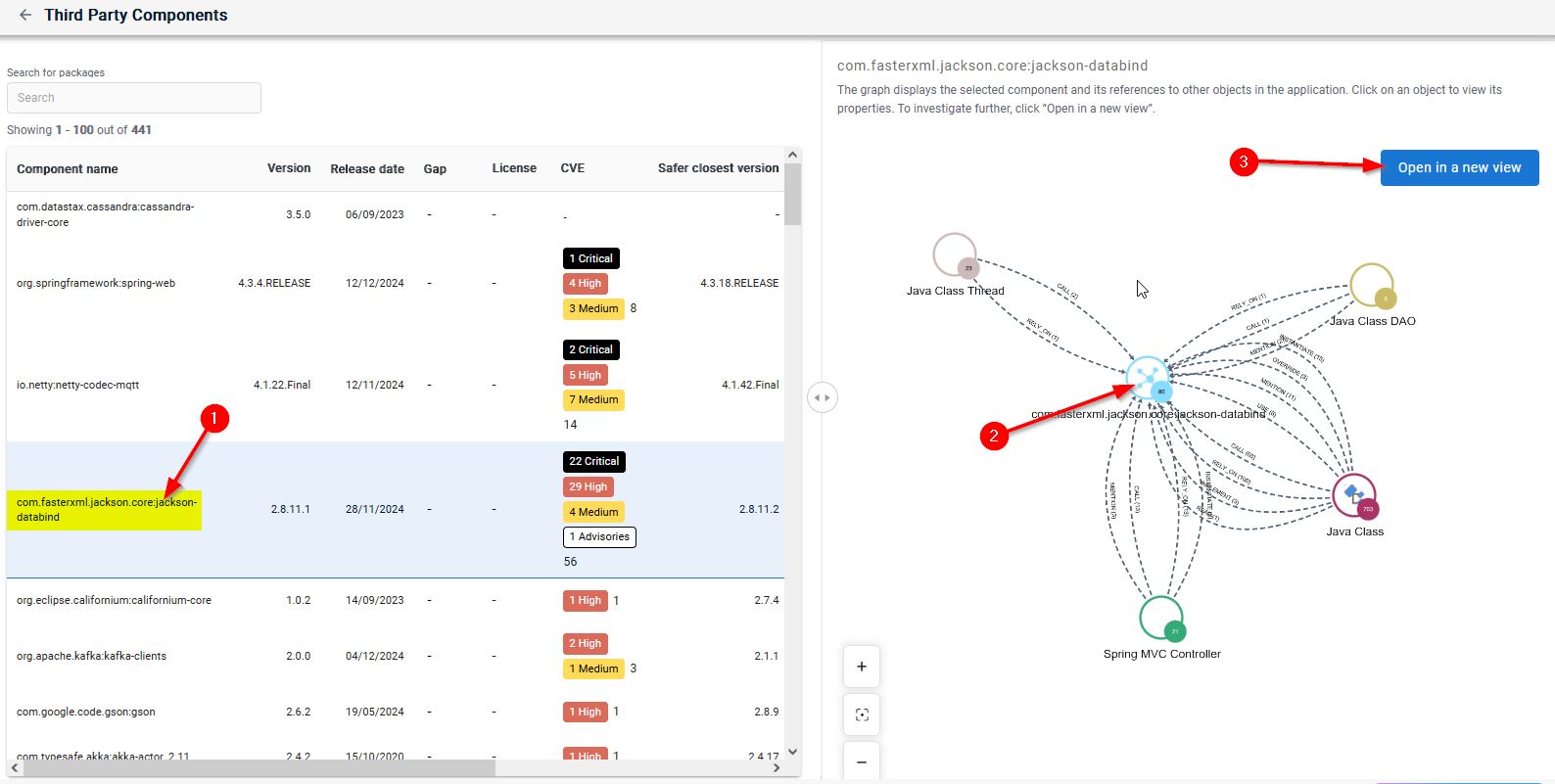
Task: Zoom out the graph with minus button
Action: (x=862, y=761)
